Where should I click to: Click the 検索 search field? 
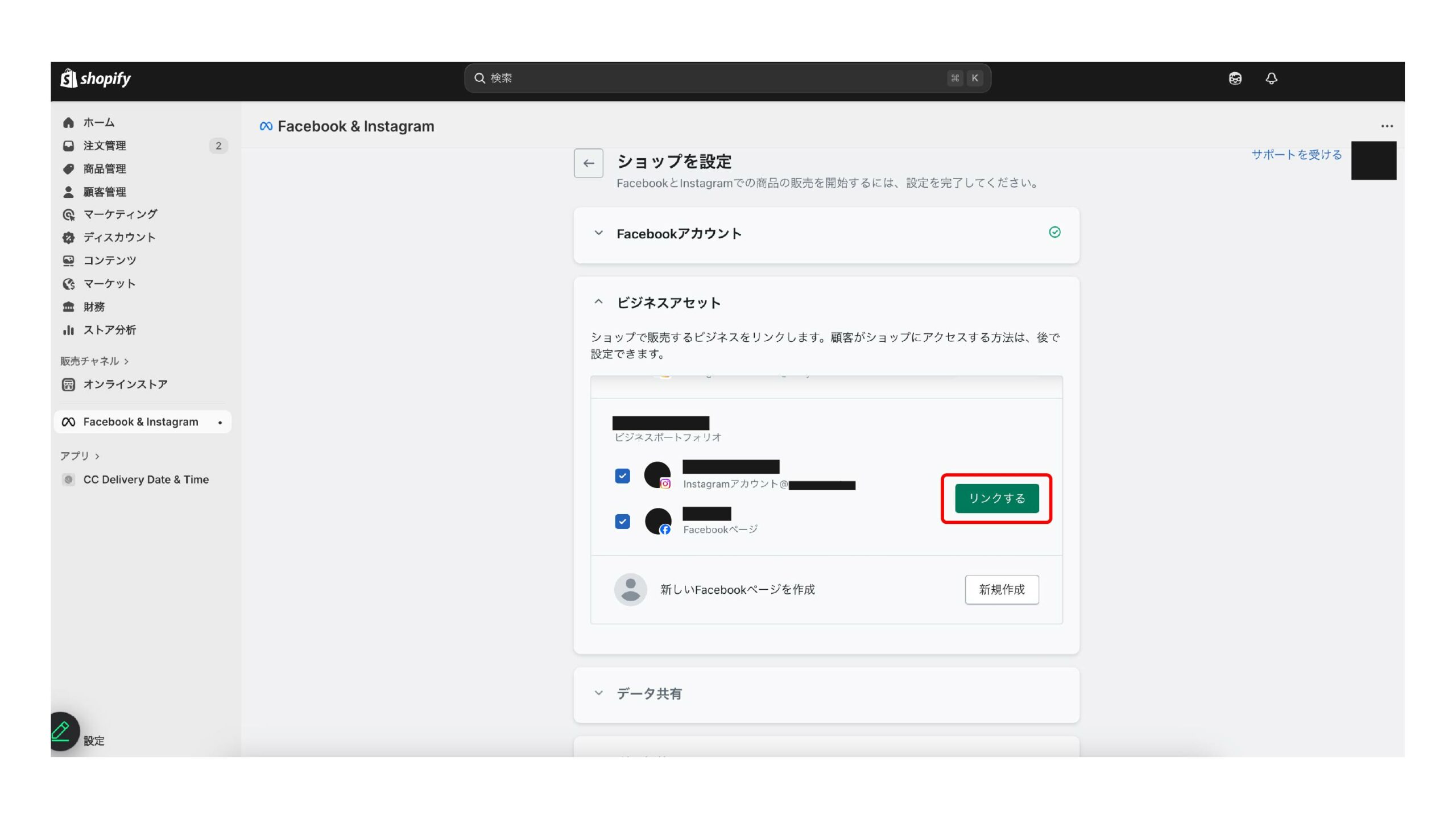click(x=727, y=78)
